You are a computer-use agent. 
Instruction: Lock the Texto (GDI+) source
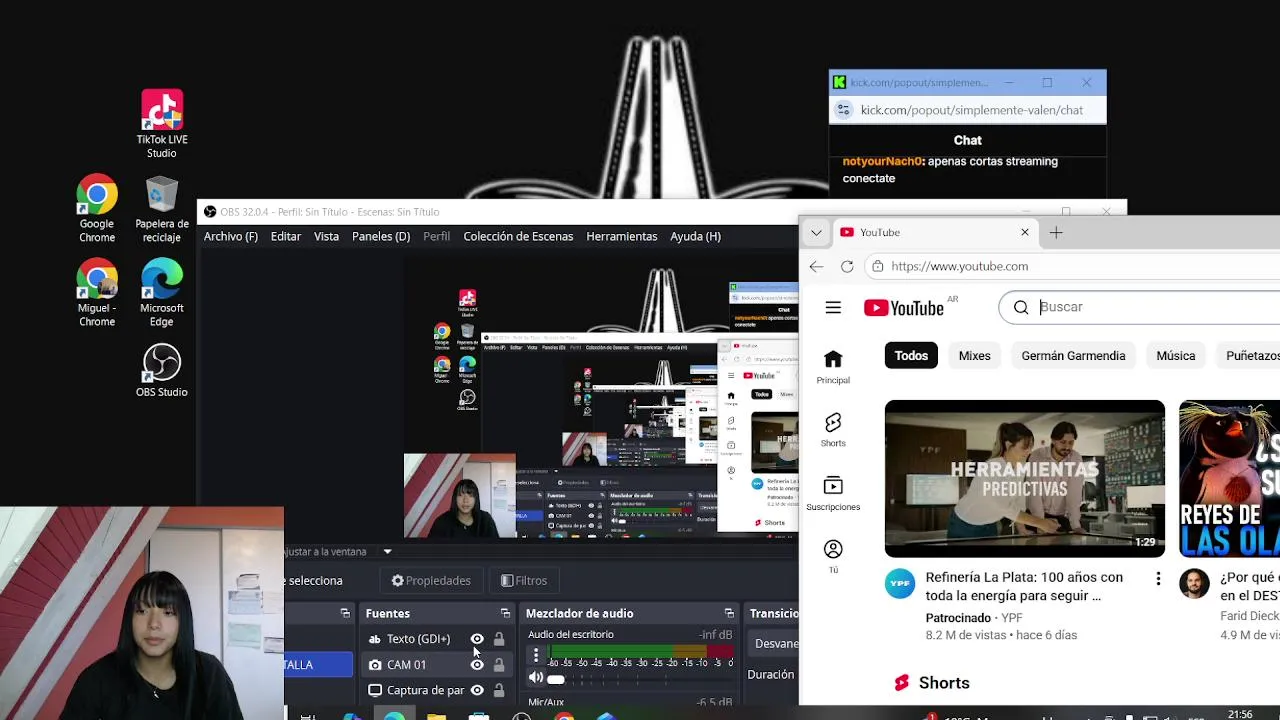point(499,639)
